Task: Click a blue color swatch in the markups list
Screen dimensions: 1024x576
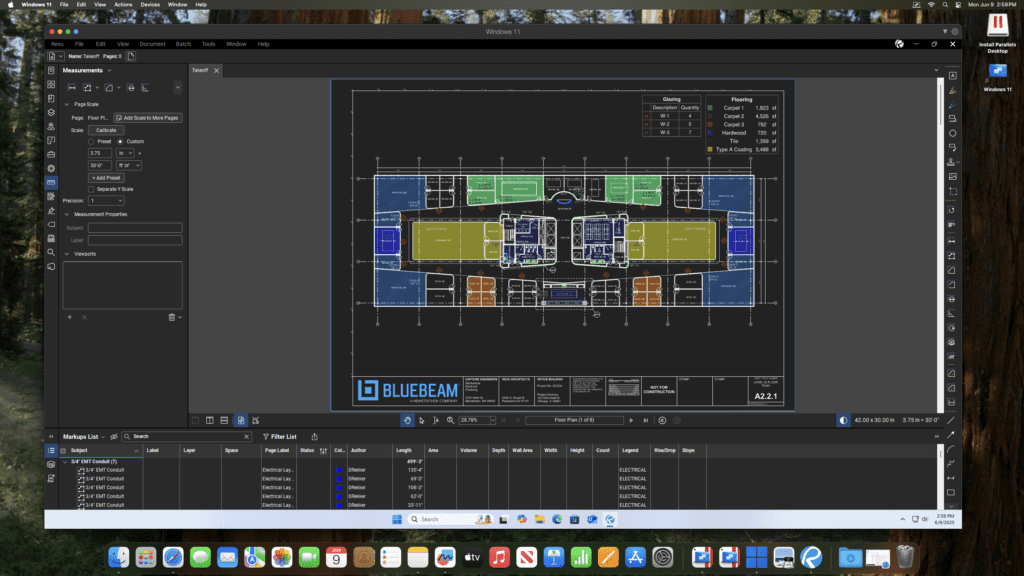Action: coord(338,470)
